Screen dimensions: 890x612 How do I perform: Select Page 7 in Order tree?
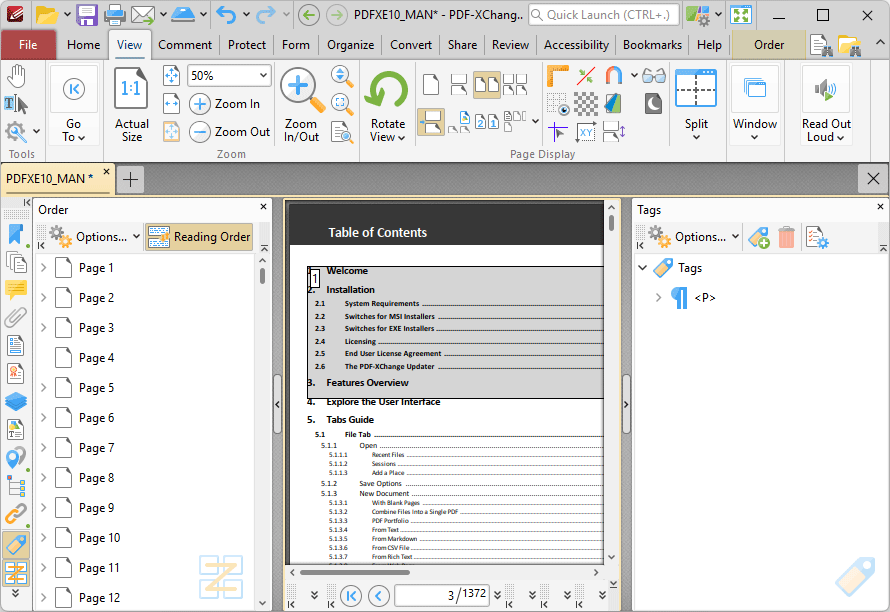coord(96,448)
